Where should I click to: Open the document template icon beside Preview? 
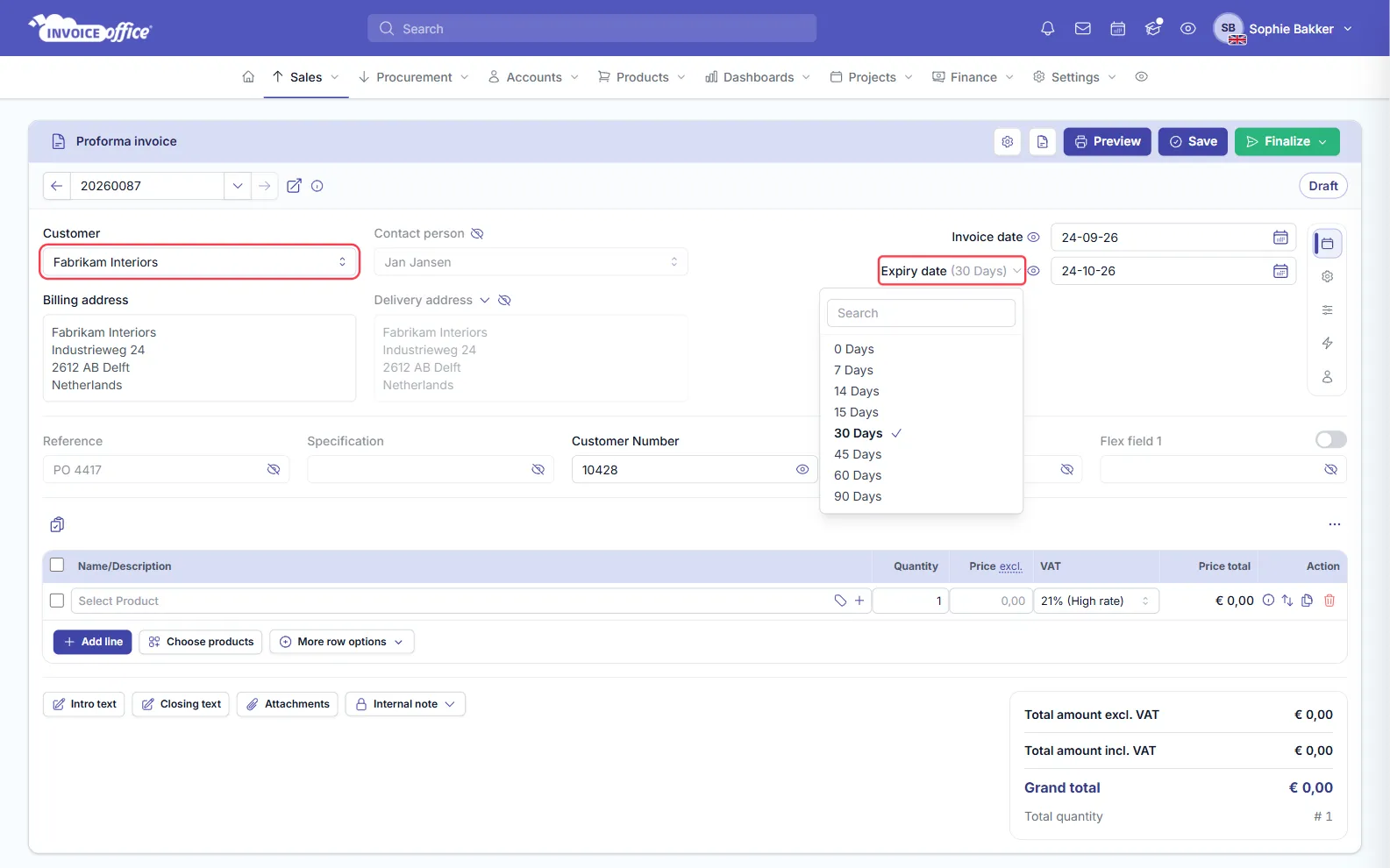click(1043, 142)
